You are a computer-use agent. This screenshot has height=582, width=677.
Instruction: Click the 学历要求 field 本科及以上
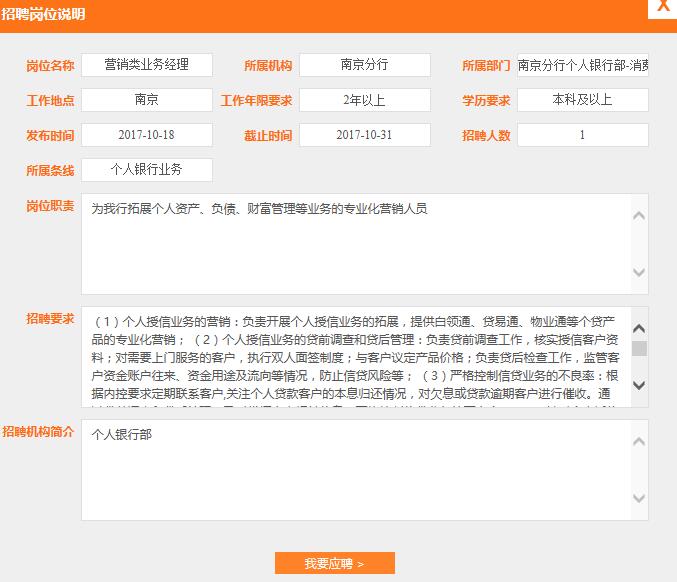tap(582, 100)
